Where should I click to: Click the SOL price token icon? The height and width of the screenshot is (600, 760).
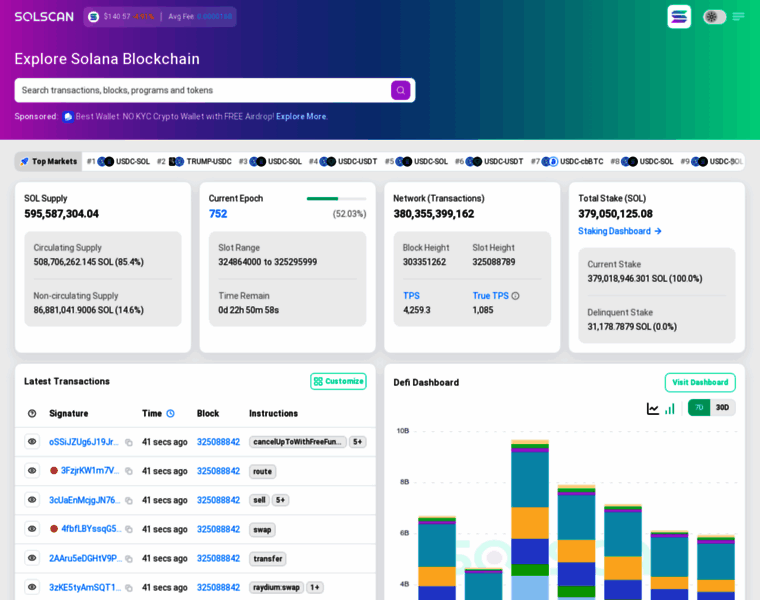click(94, 17)
